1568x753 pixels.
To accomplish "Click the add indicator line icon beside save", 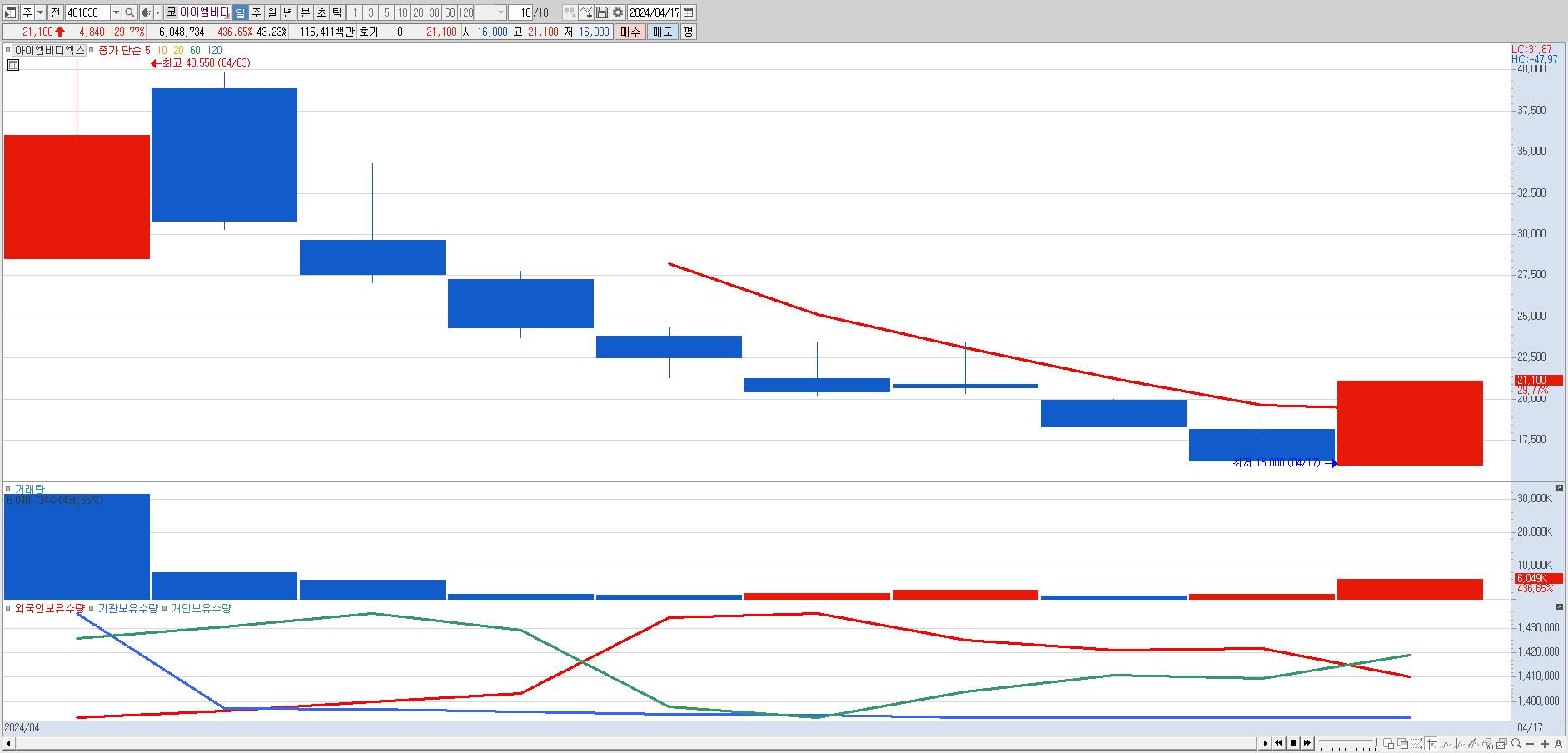I will (586, 12).
